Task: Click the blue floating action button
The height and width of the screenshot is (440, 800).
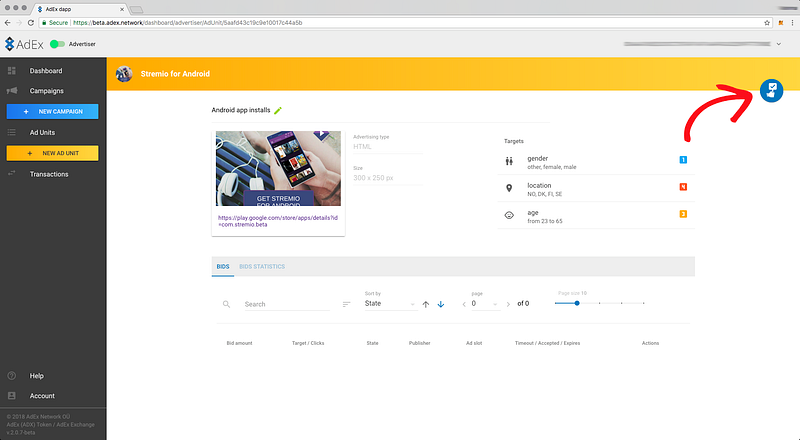Action: (x=771, y=90)
